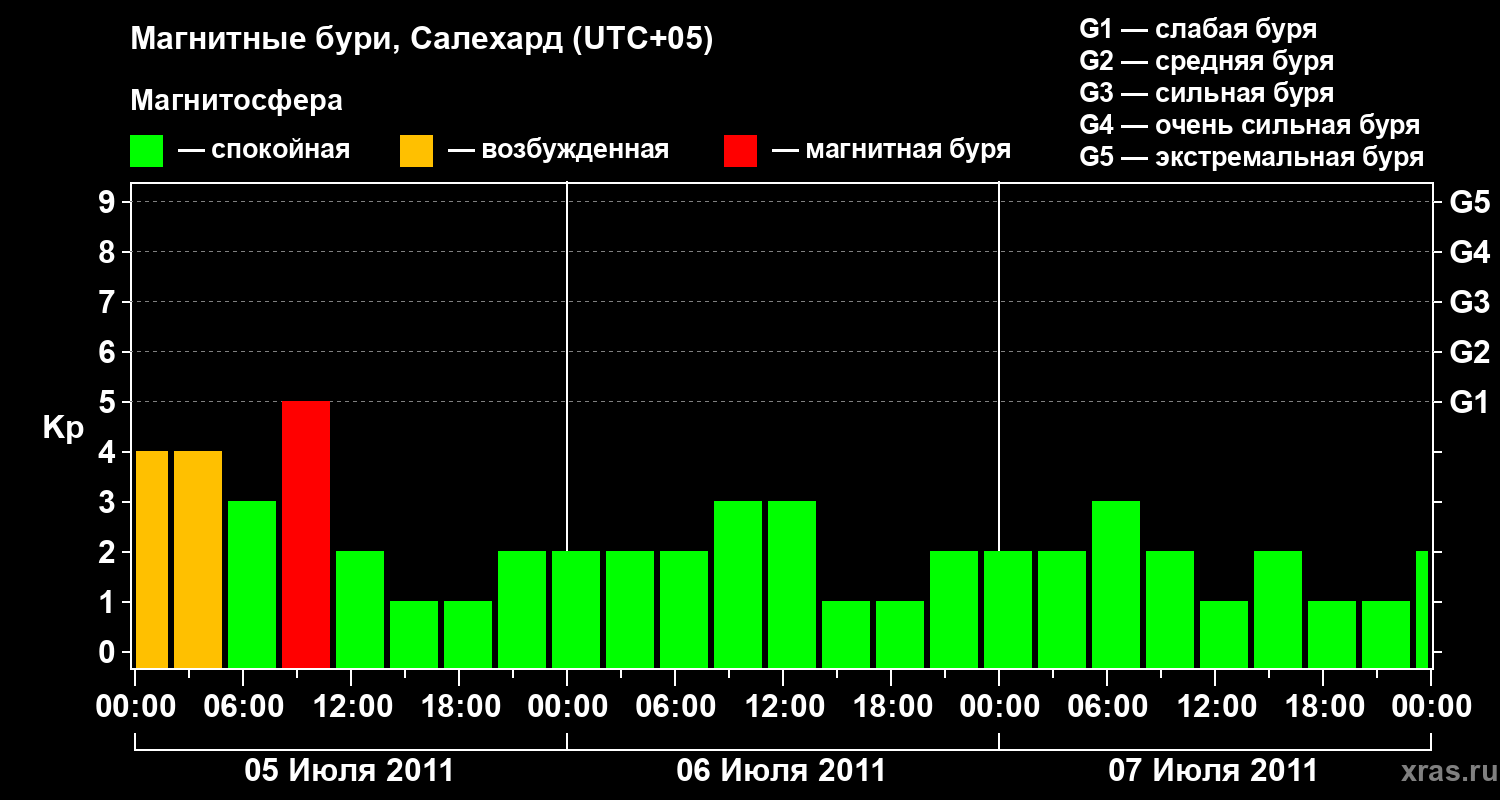The height and width of the screenshot is (800, 1500).
Task: Click the '00:00' label starting 06 Июля
Action: tap(567, 707)
